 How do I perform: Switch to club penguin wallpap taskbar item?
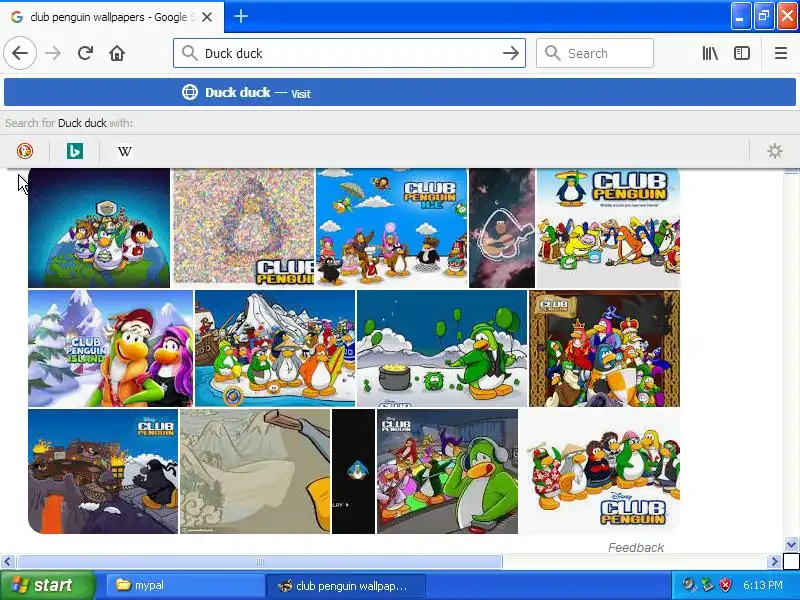click(346, 585)
